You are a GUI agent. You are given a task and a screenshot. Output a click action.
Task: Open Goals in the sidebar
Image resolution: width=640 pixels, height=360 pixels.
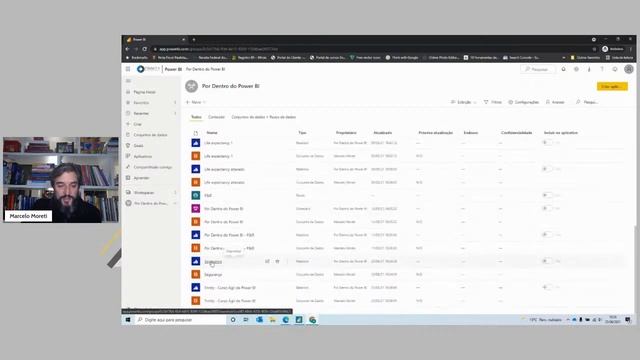pos(138,146)
